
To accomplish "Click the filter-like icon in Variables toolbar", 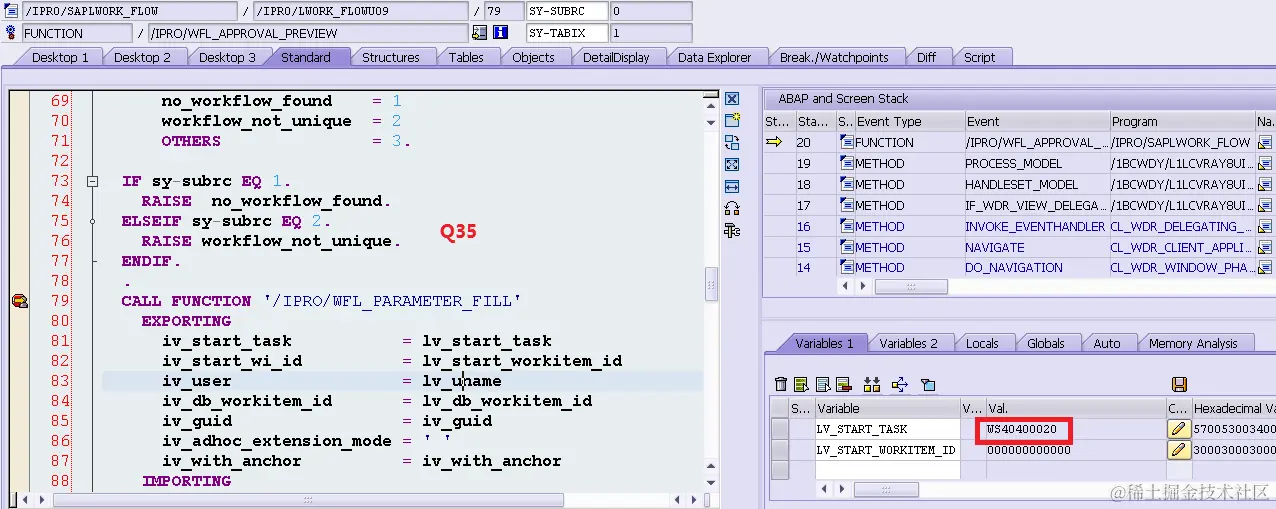I will click(x=927, y=384).
